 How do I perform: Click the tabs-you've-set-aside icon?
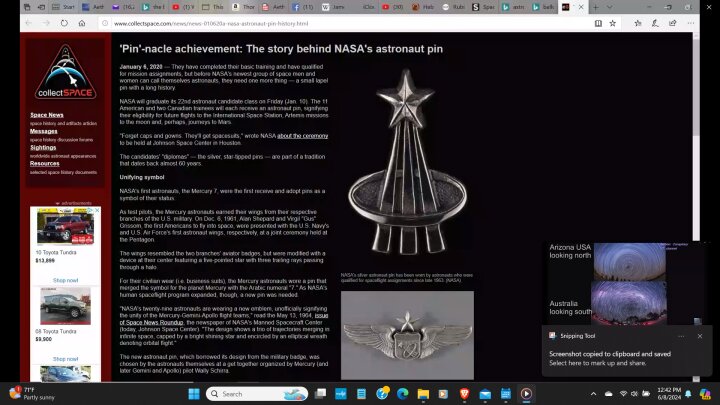coord(27,7)
